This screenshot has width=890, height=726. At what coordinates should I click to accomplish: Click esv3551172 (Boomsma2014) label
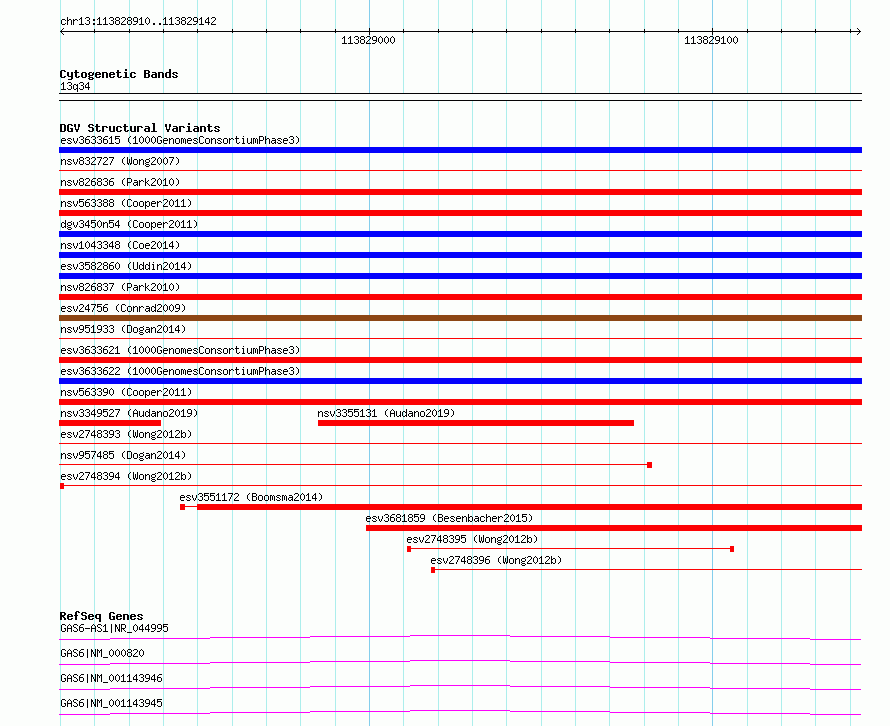click(x=251, y=497)
